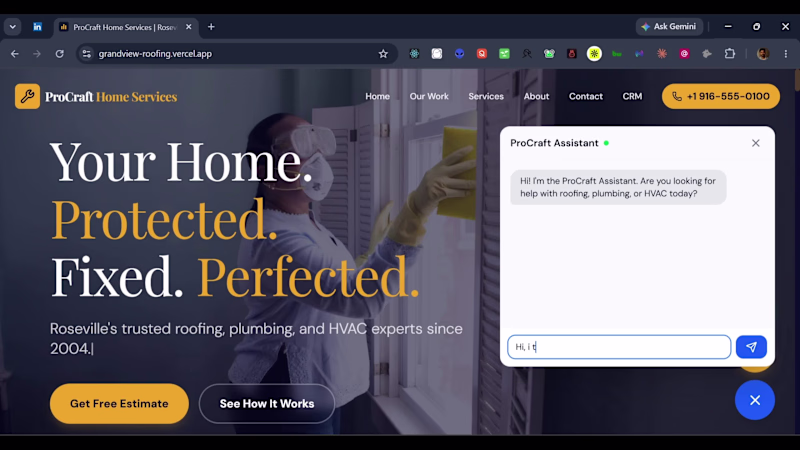Click the ProCraft wrench logo icon
The width and height of the screenshot is (800, 450).
[x=27, y=96]
